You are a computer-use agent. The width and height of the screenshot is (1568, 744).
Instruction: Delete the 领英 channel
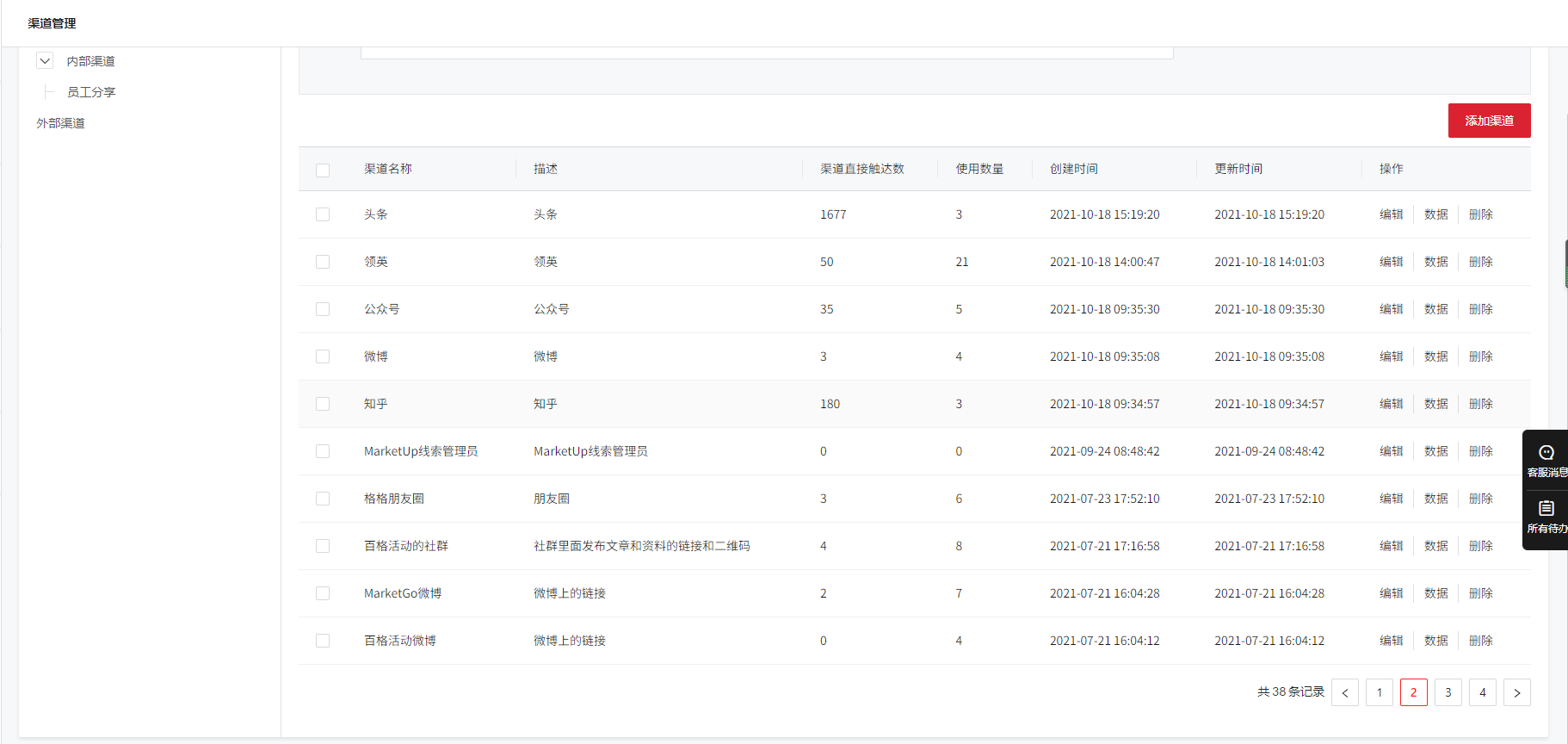[1481, 262]
